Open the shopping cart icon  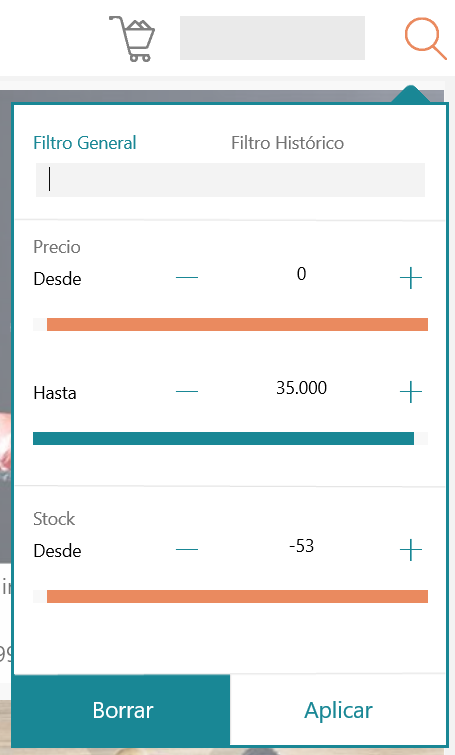pyautogui.click(x=132, y=39)
